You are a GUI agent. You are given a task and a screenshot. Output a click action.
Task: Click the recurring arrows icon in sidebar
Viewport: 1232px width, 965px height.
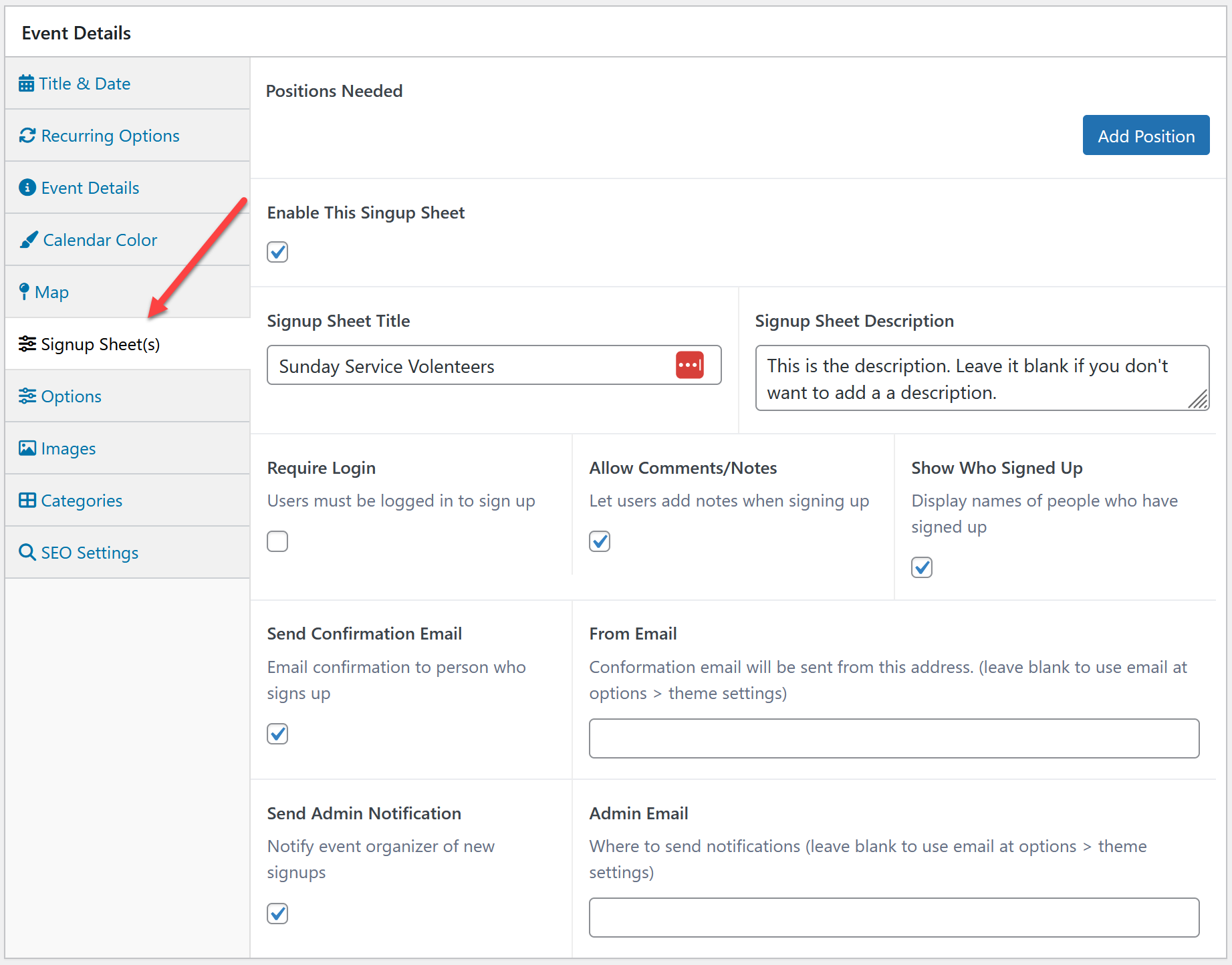tap(27, 136)
